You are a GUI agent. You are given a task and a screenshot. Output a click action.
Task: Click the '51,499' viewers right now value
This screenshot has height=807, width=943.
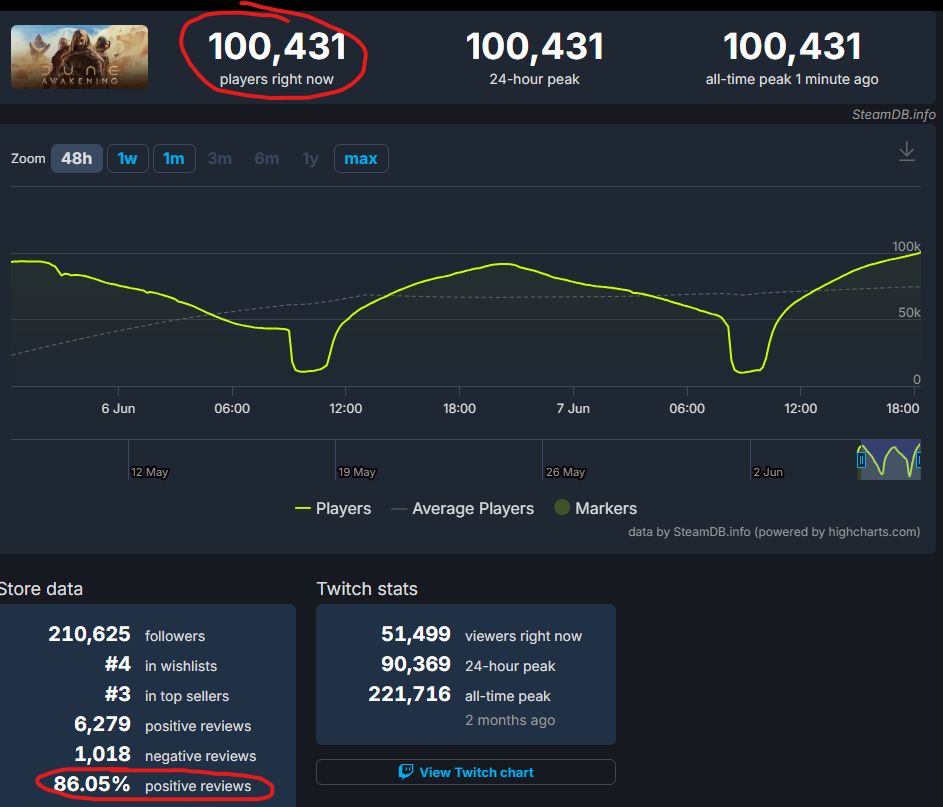(416, 634)
